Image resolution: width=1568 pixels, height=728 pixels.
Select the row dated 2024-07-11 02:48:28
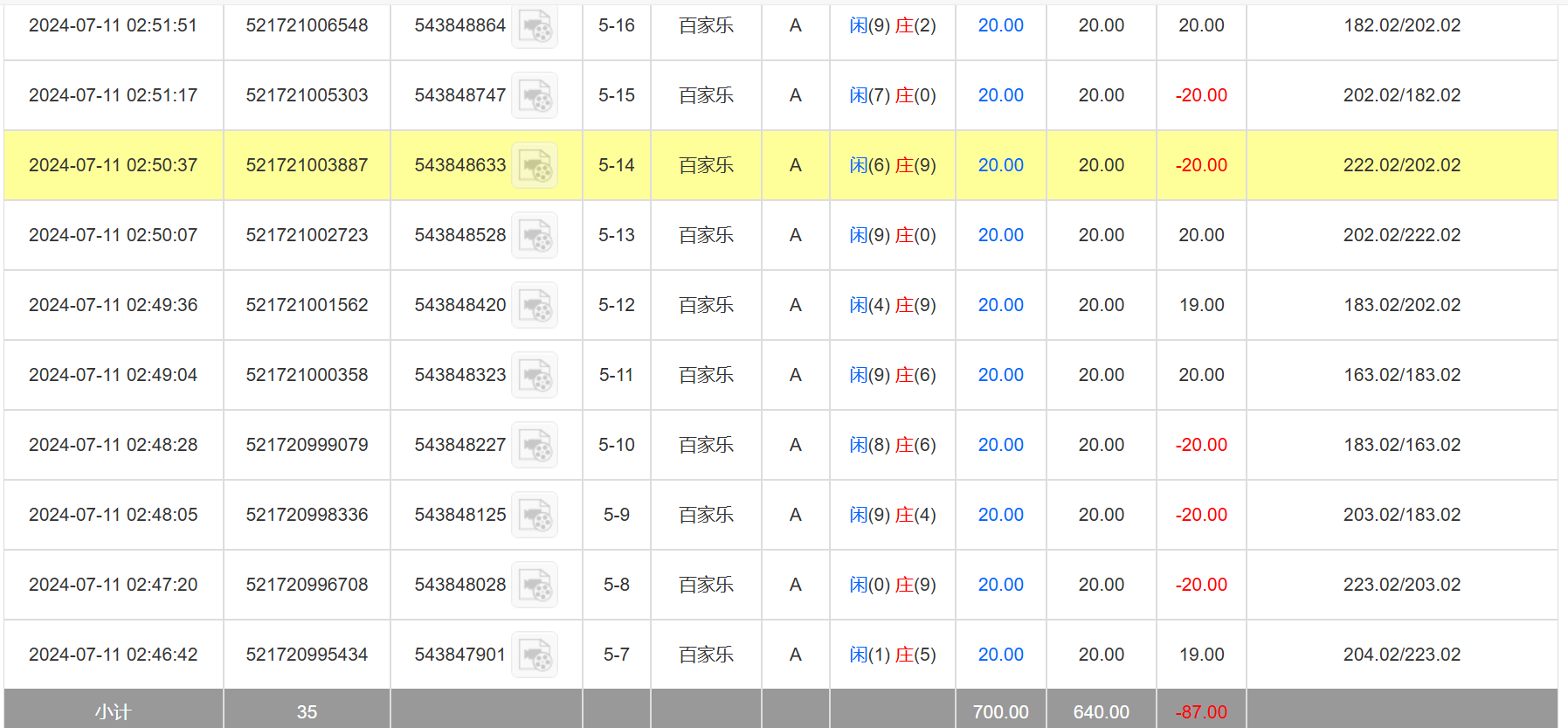tap(113, 445)
